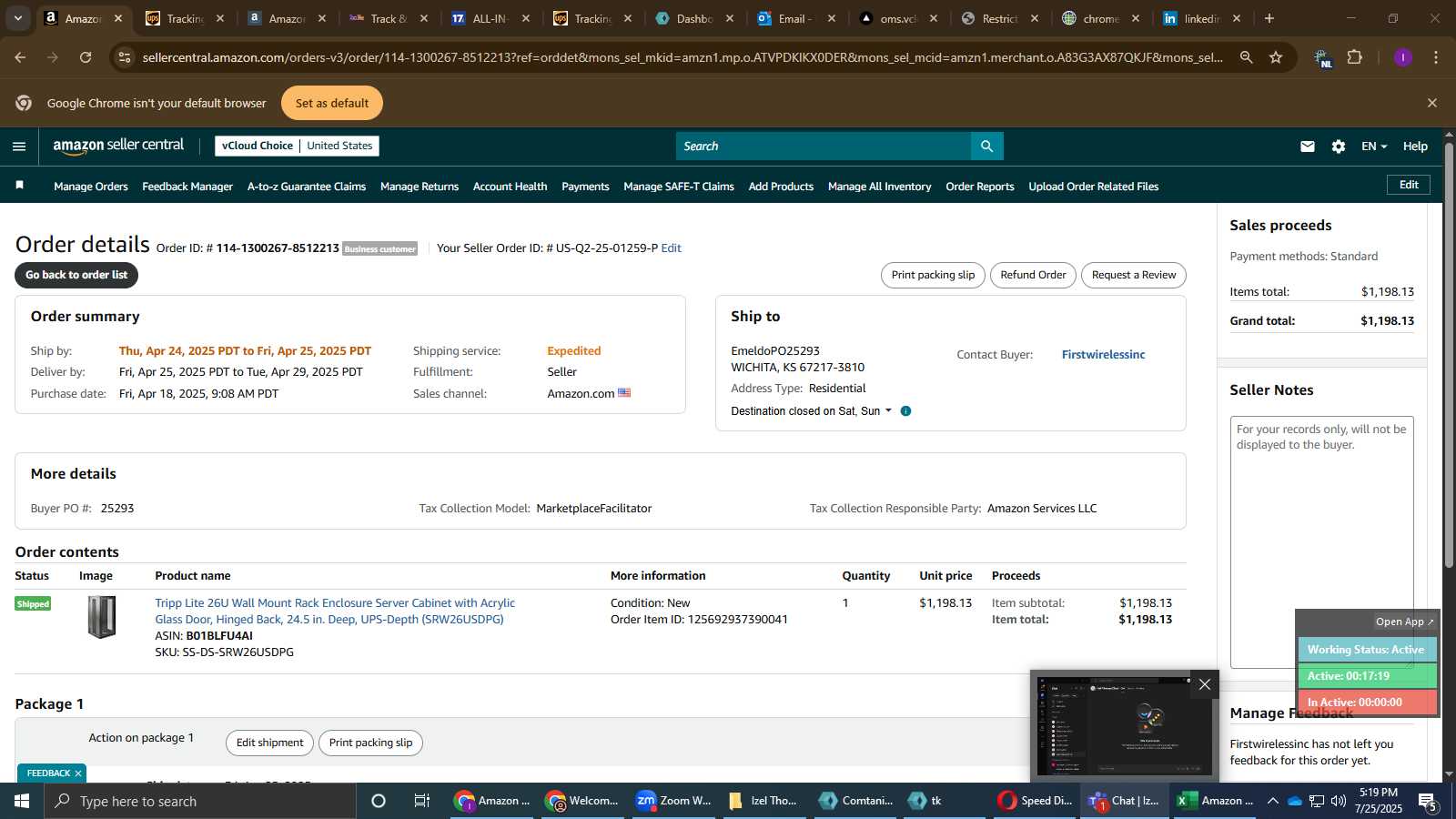Open the Chrome profile avatar
The image size is (1456, 819).
pos(1403,57)
